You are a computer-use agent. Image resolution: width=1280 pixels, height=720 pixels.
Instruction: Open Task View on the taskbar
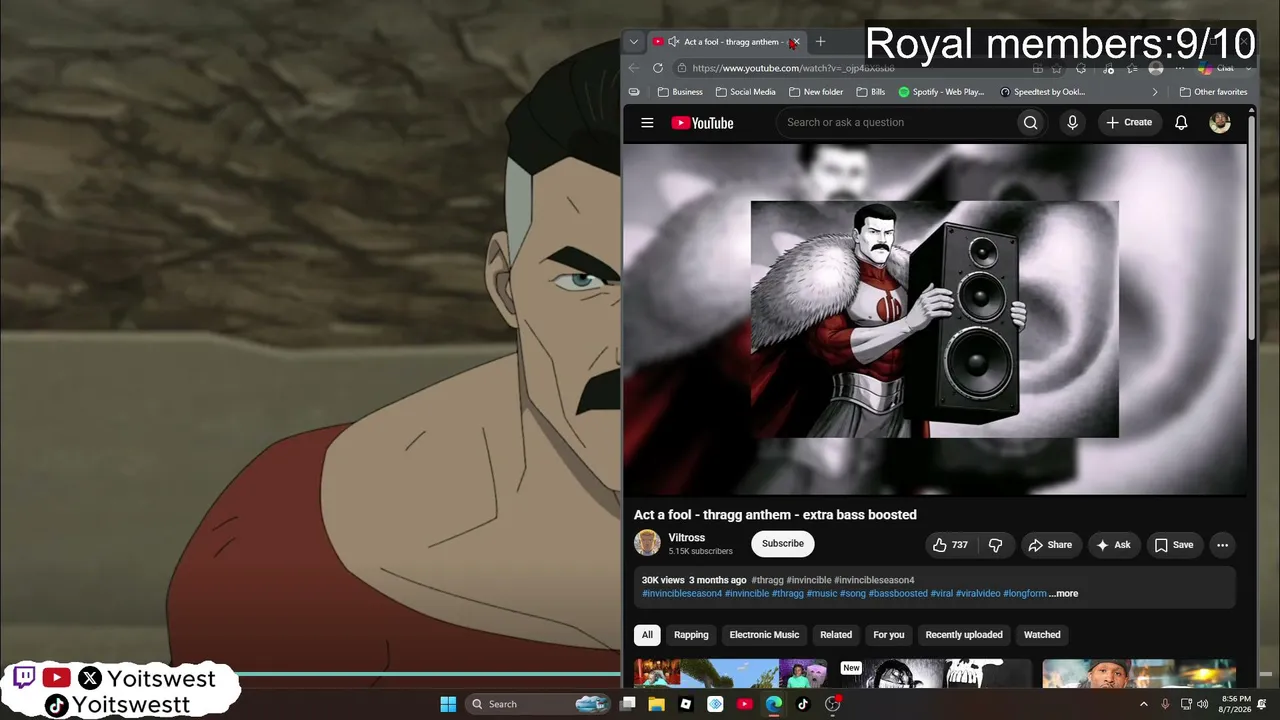(x=627, y=704)
